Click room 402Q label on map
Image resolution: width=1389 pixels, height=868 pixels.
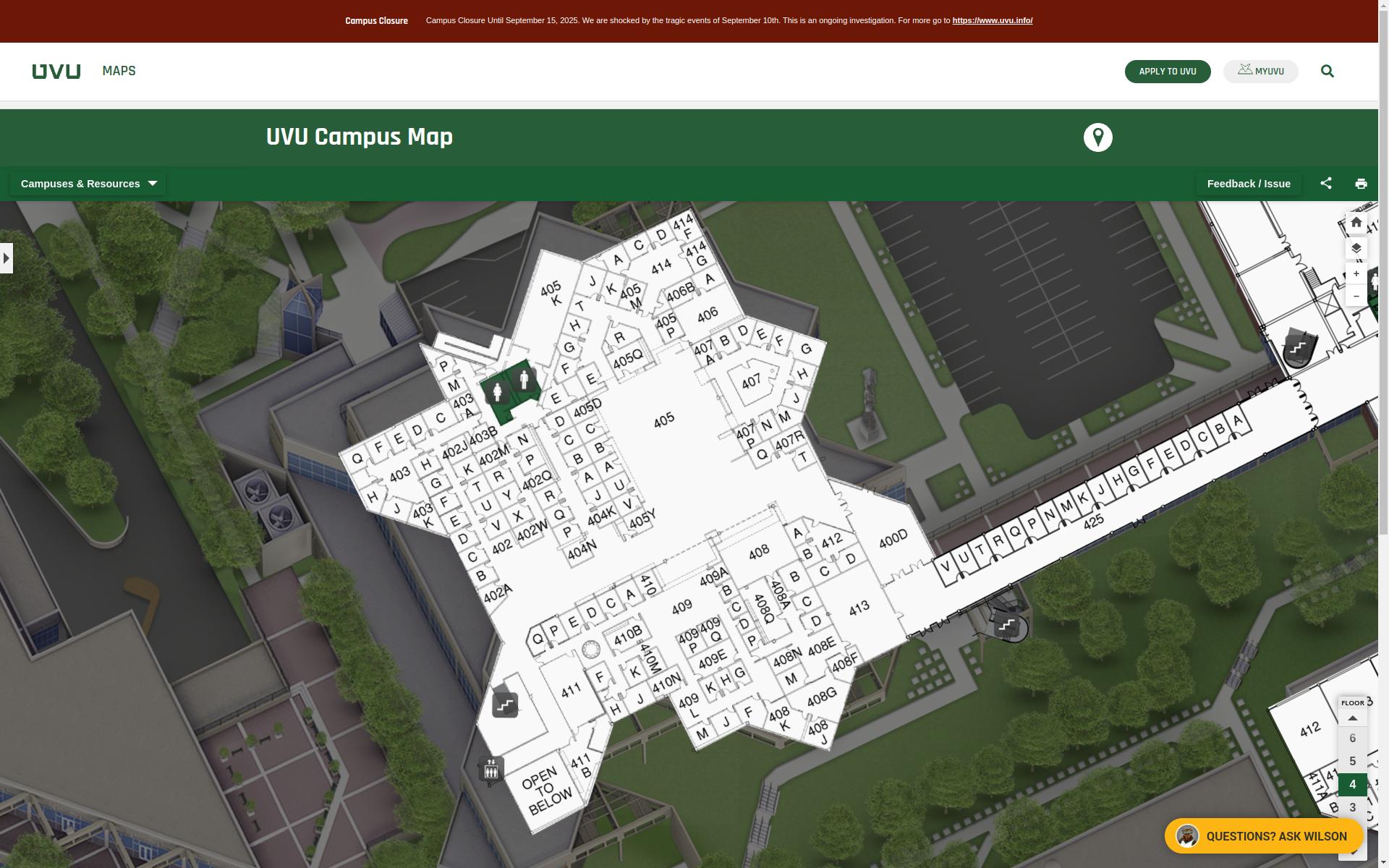point(538,480)
